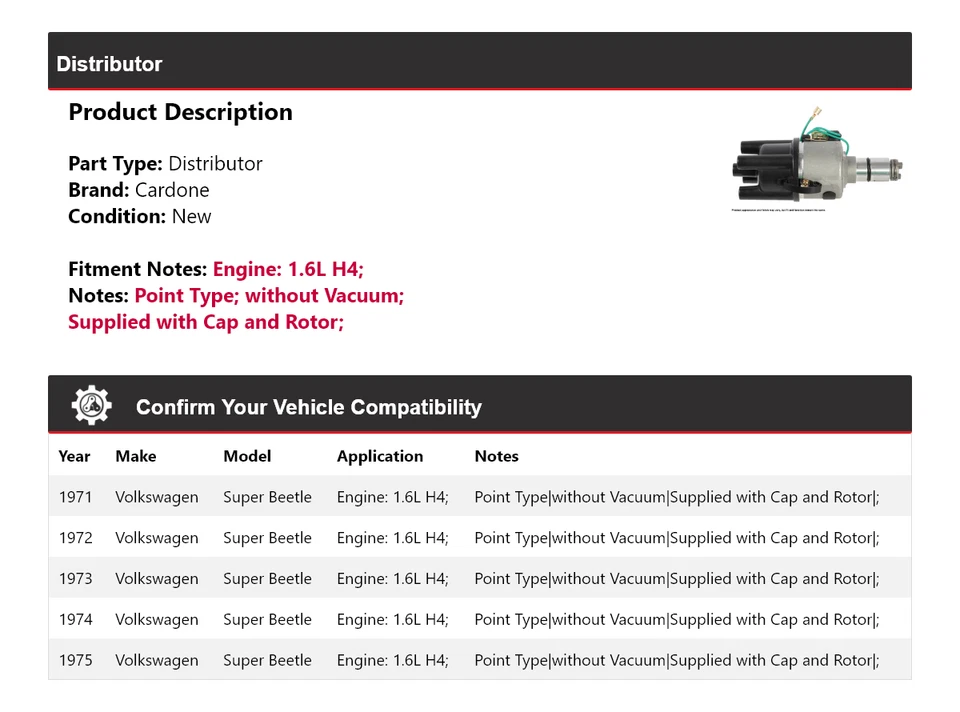
Task: Select the 1972 year cell
Action: (x=75, y=538)
